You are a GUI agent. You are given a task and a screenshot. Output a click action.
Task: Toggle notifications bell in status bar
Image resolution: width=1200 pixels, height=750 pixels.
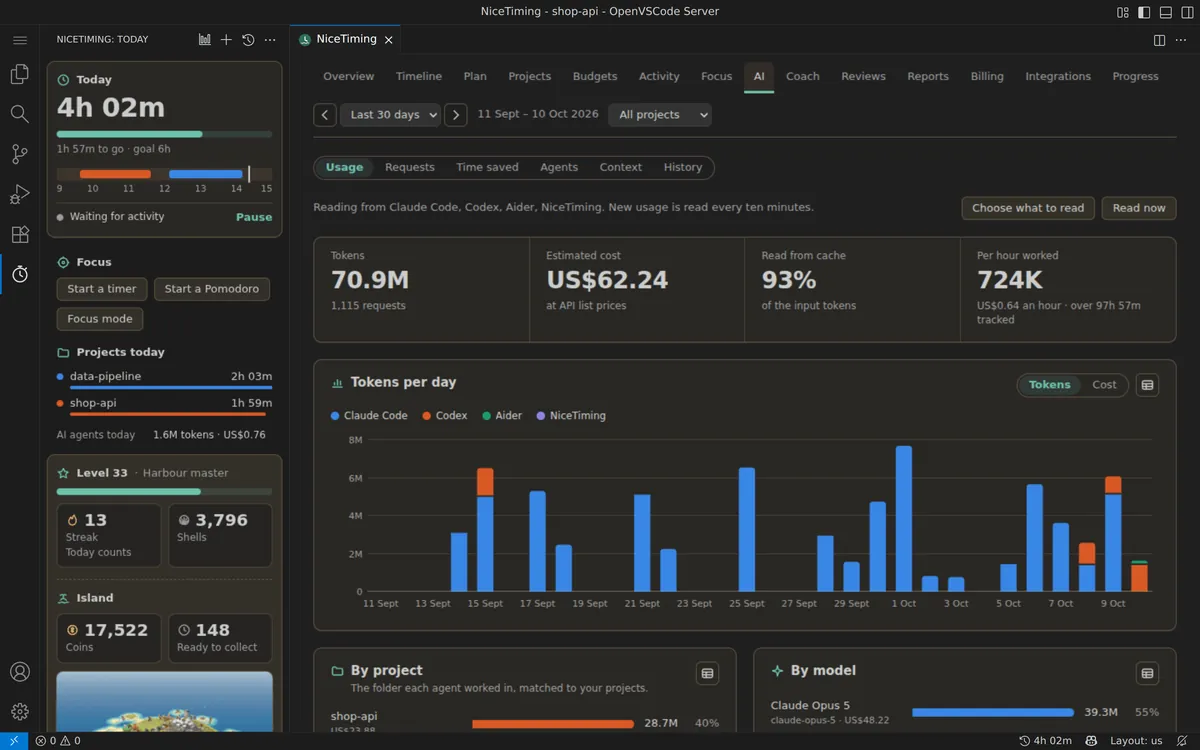(x=1182, y=741)
